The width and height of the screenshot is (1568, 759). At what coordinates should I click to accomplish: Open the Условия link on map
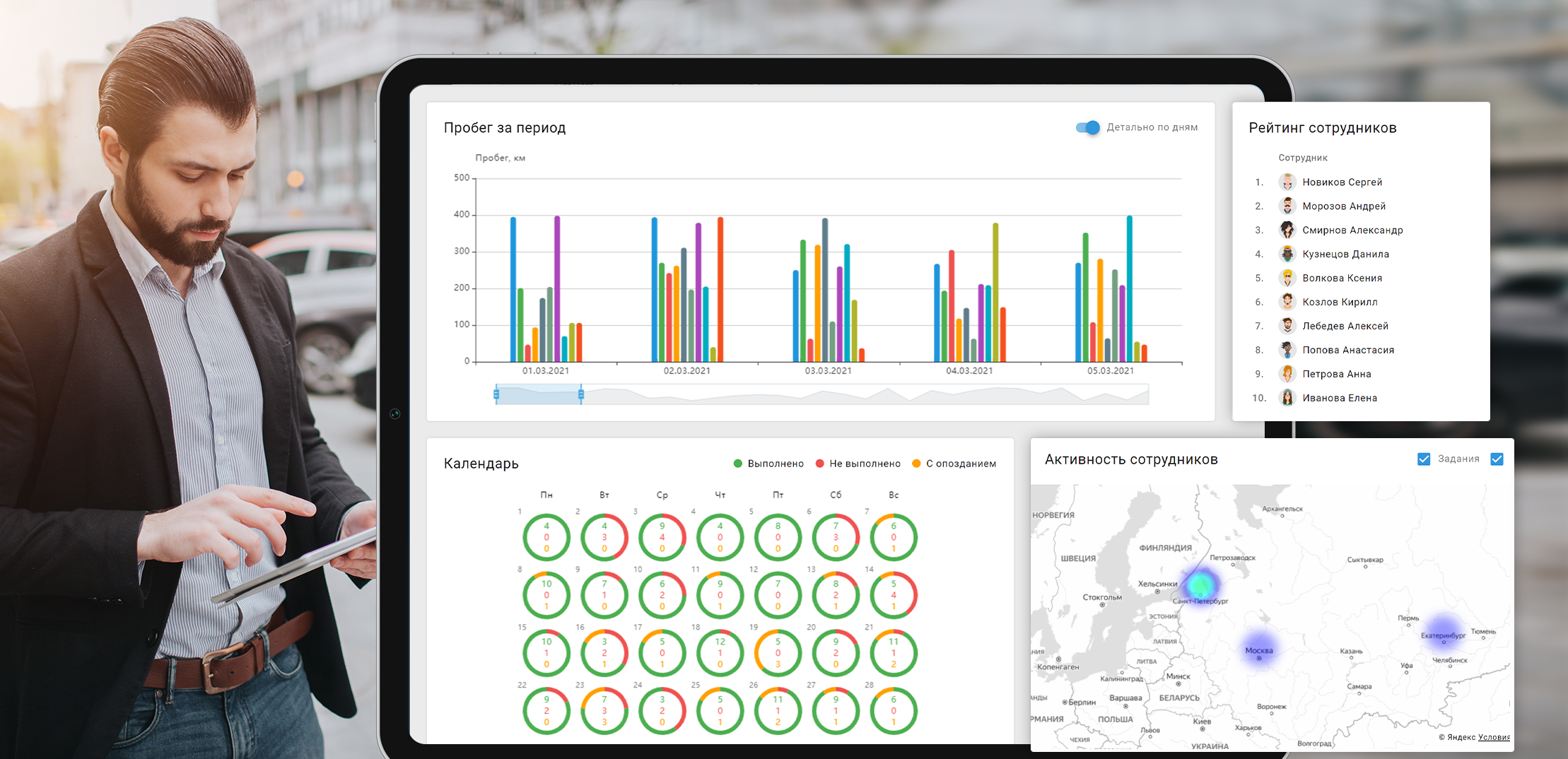pos(1493,737)
